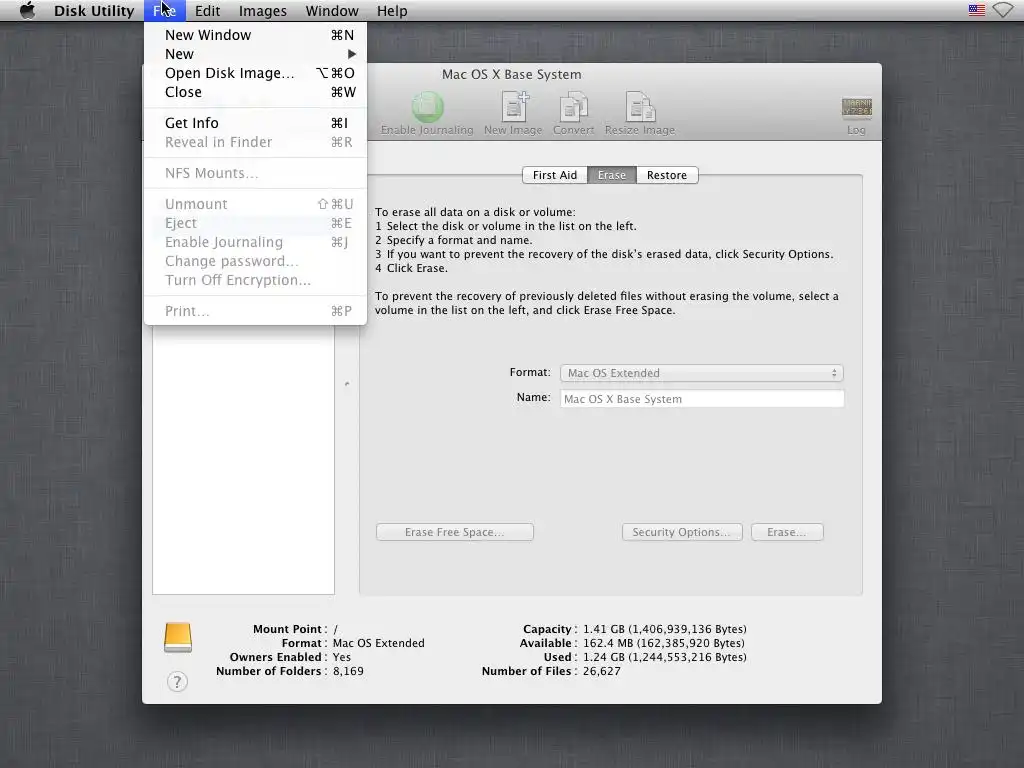Select Get Info menu item
The height and width of the screenshot is (768, 1024).
tap(255, 123)
